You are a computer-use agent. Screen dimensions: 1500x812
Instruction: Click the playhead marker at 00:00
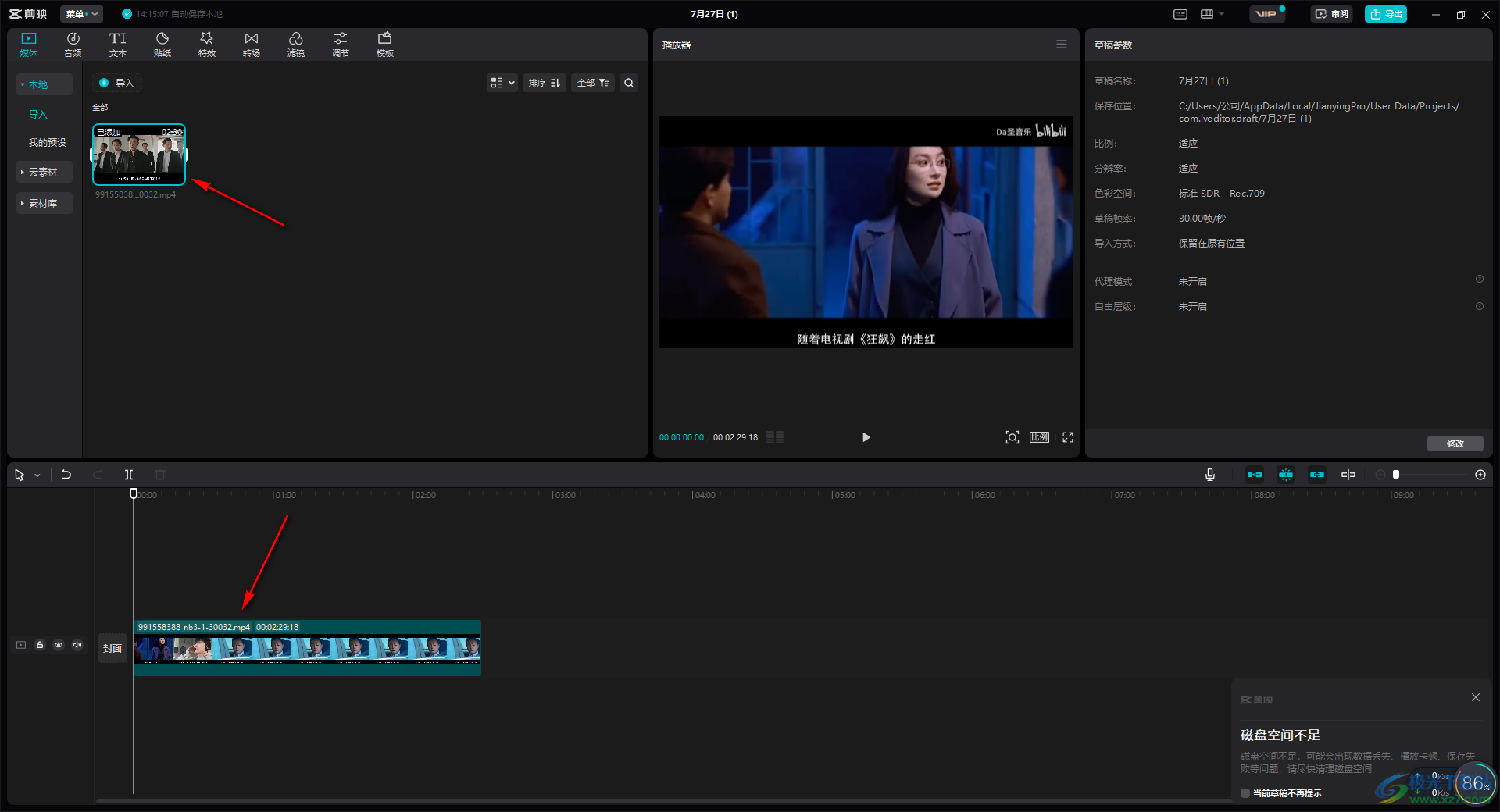pos(134,493)
